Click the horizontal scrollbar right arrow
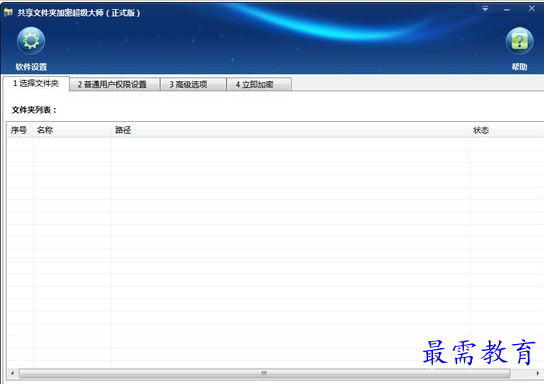The width and height of the screenshot is (544, 384). 537,374
